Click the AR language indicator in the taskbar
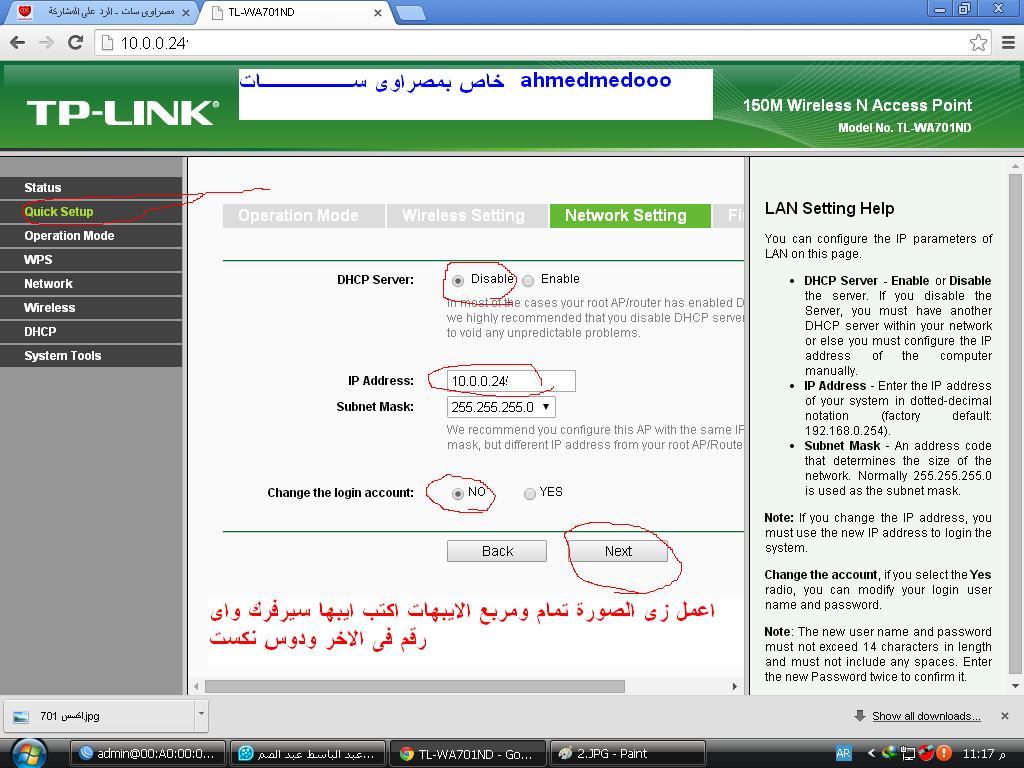Viewport: 1024px width, 768px height. click(x=843, y=754)
